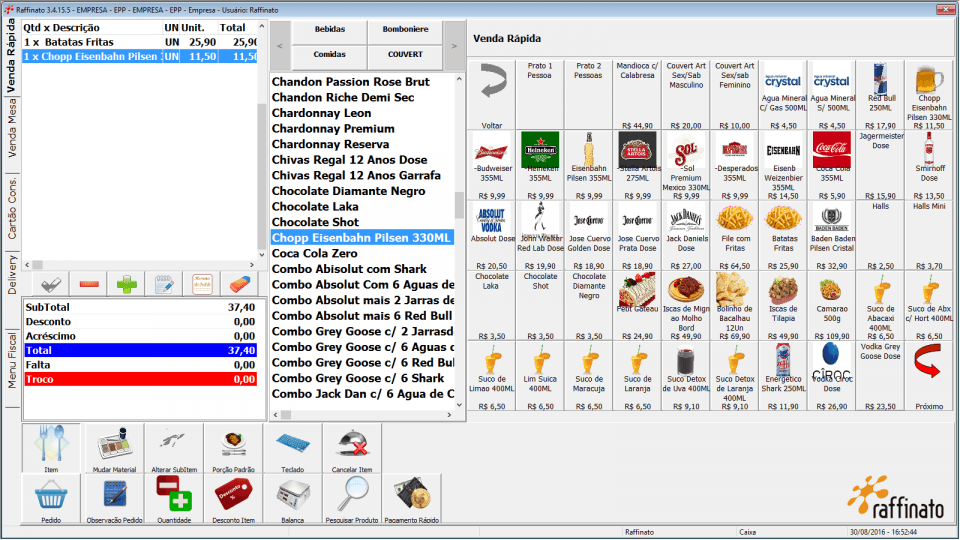Image resolution: width=960 pixels, height=540 pixels.
Task: Click the right category arrow button
Action: coord(454,45)
